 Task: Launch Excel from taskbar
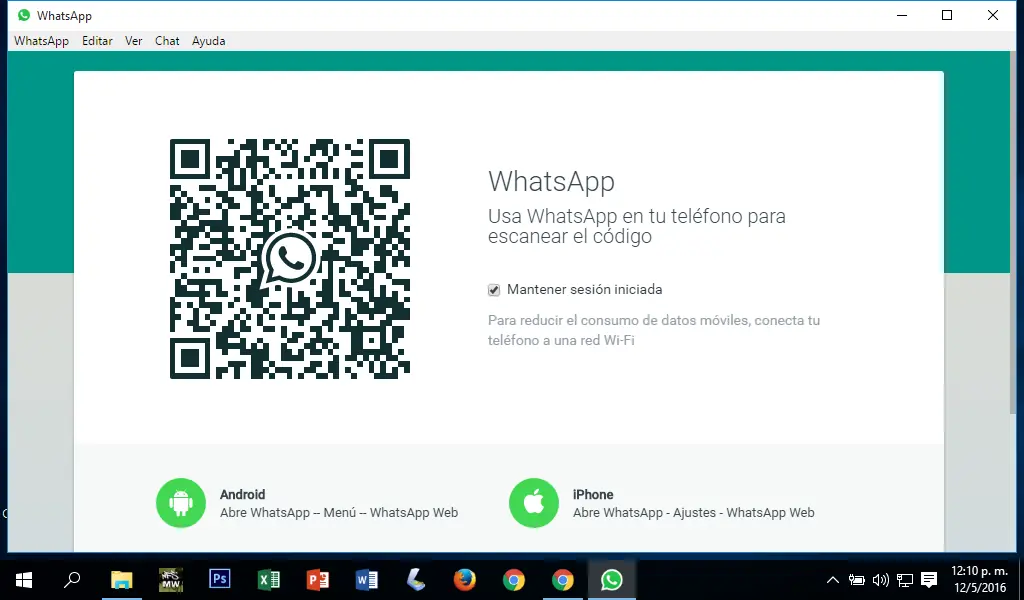tap(268, 580)
